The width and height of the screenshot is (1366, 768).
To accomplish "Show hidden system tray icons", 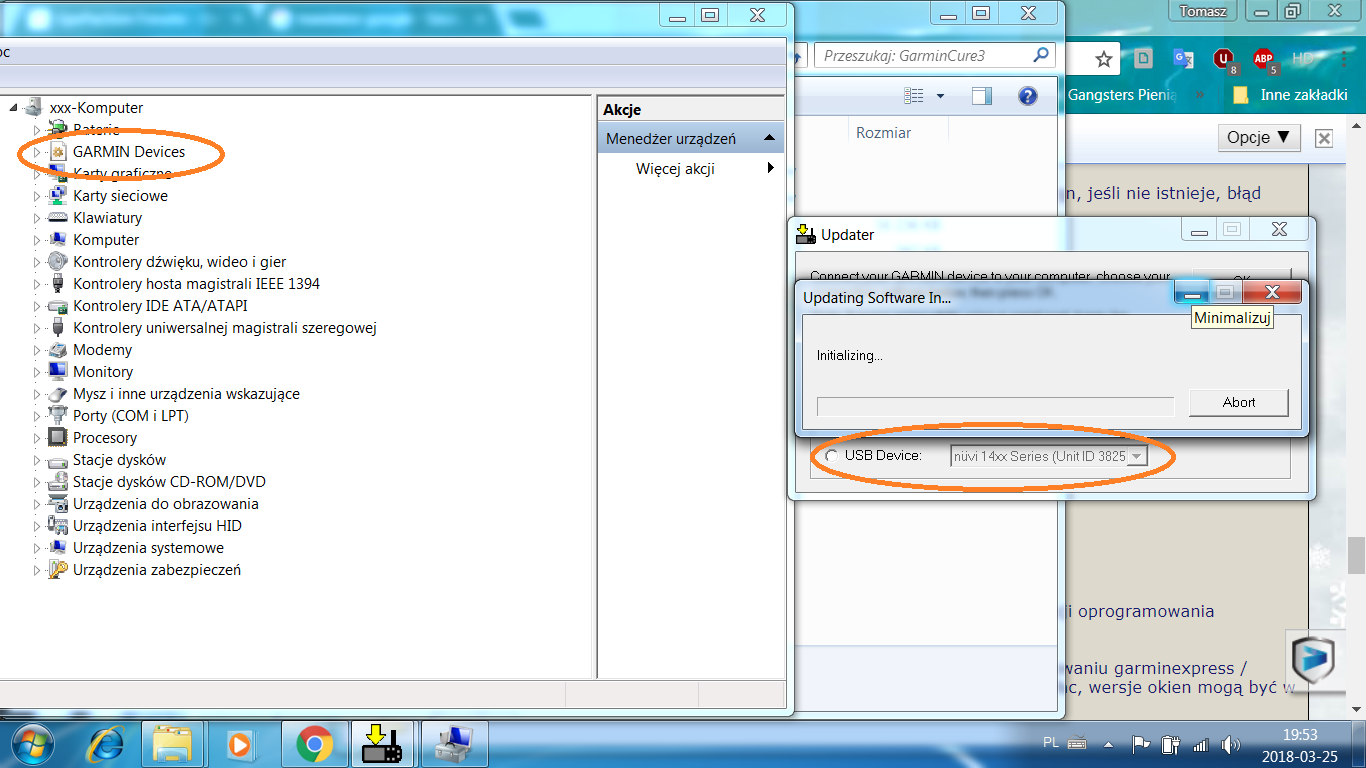I will tap(1108, 744).
